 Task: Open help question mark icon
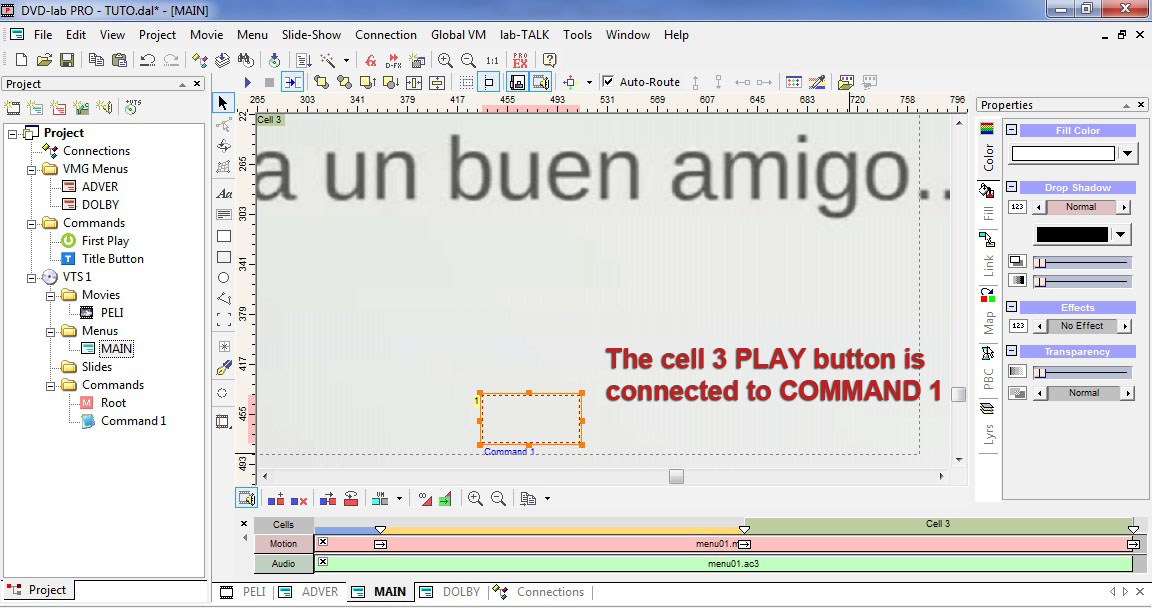pyautogui.click(x=549, y=60)
